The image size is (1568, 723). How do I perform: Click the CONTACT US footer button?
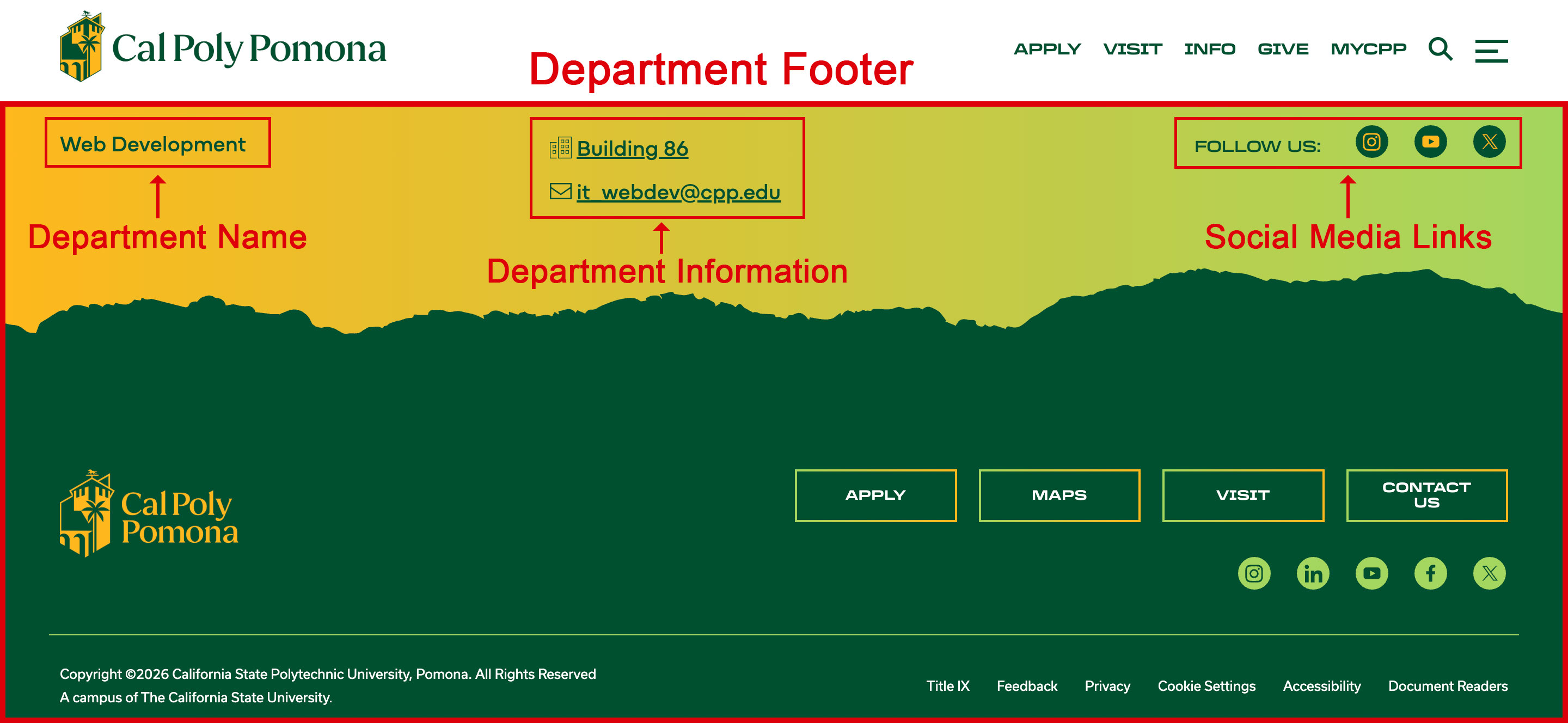[1427, 495]
